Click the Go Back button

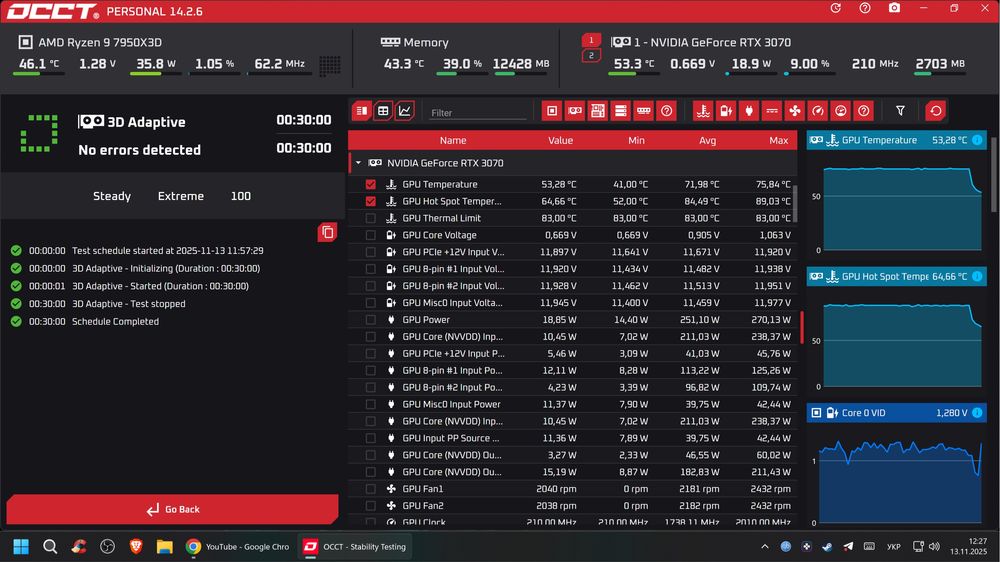[173, 509]
